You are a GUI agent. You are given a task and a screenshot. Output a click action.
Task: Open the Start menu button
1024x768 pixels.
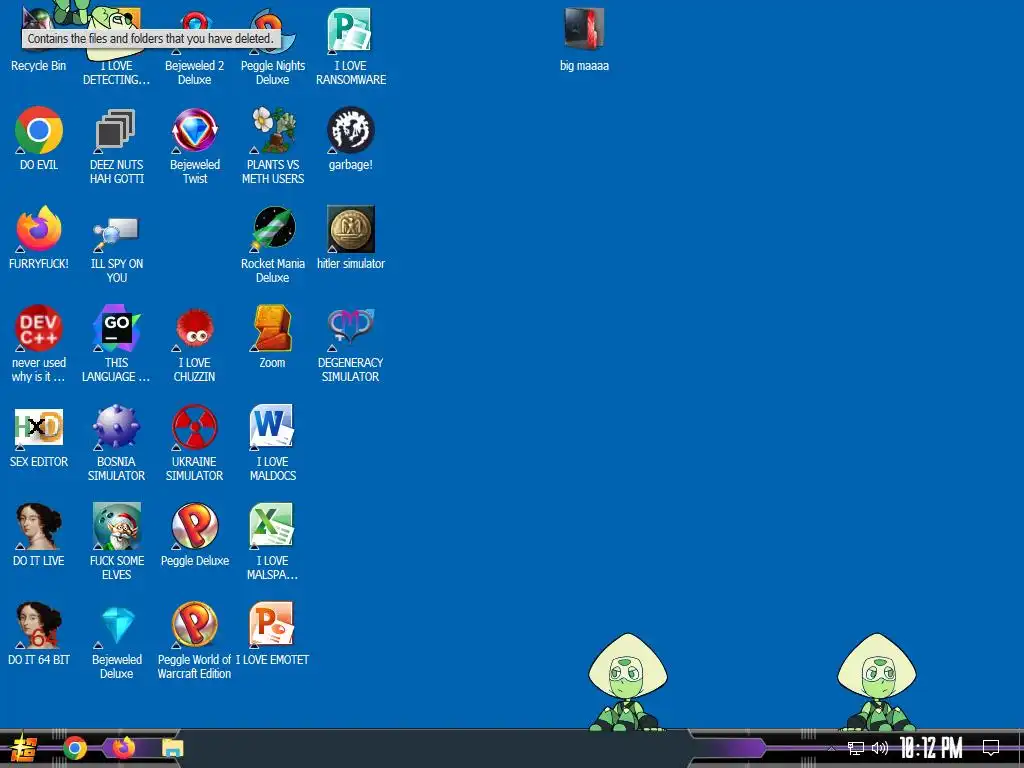coord(24,748)
